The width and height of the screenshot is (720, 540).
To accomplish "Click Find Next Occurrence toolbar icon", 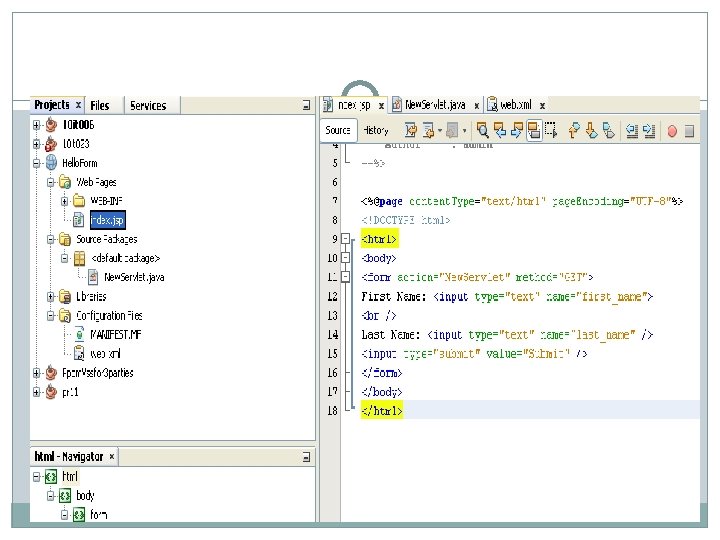I will (x=516, y=130).
